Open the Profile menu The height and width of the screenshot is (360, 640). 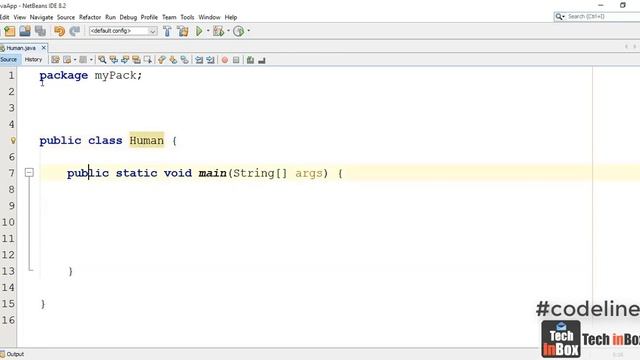[x=149, y=17]
